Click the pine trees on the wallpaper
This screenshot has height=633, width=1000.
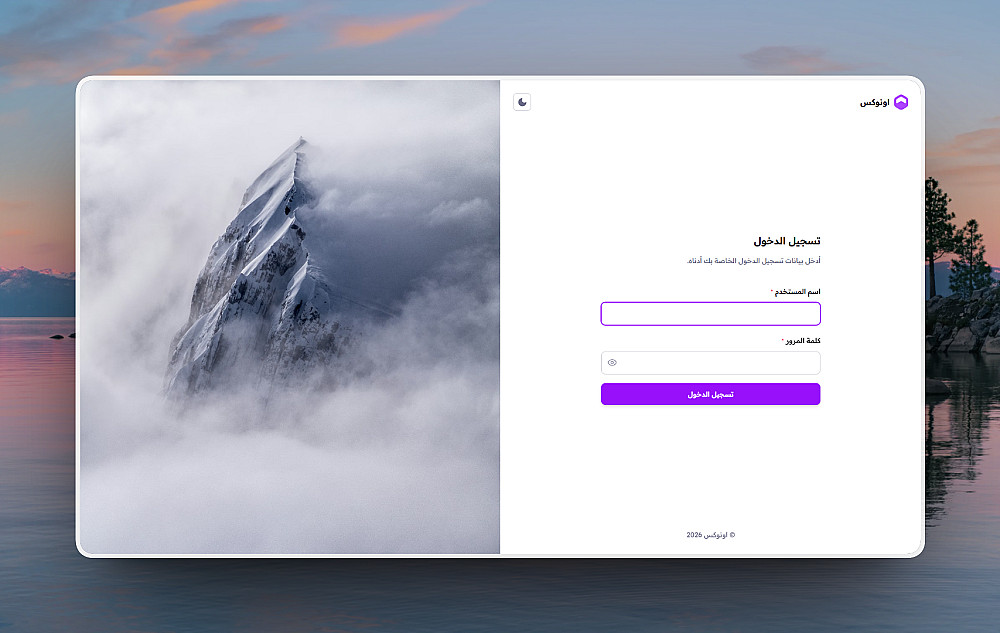pos(957,255)
